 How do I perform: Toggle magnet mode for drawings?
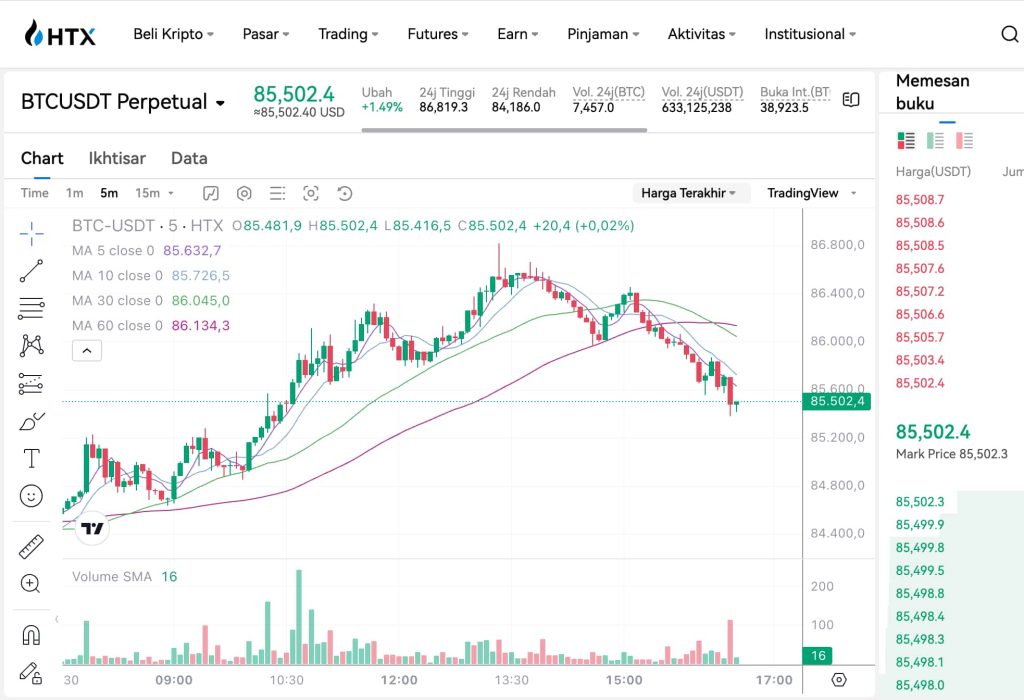tap(31, 634)
